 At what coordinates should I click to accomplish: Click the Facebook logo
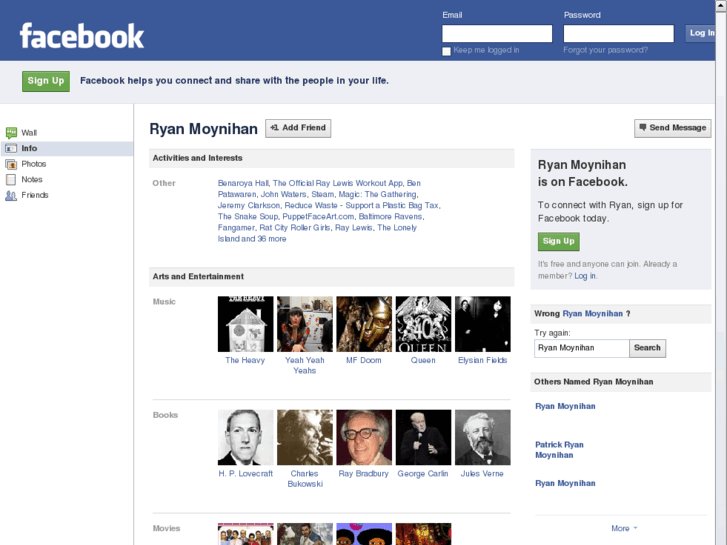(x=82, y=36)
